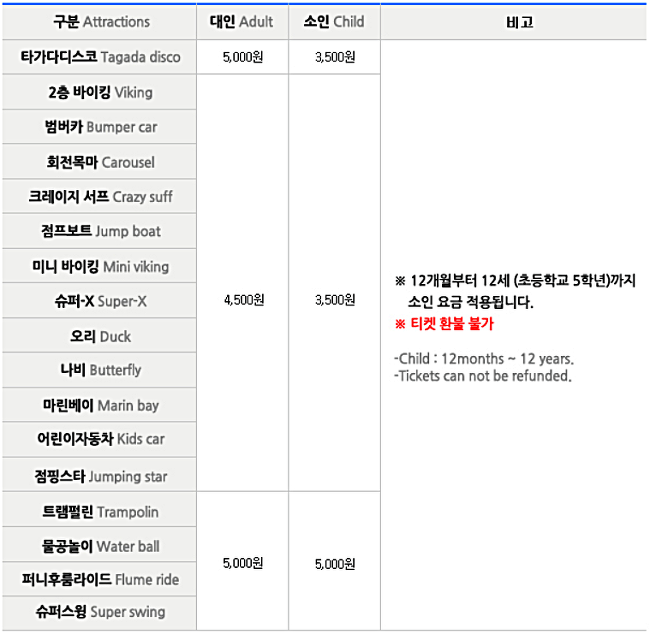Select the '물공놀이 Water ball' row label

point(101,546)
